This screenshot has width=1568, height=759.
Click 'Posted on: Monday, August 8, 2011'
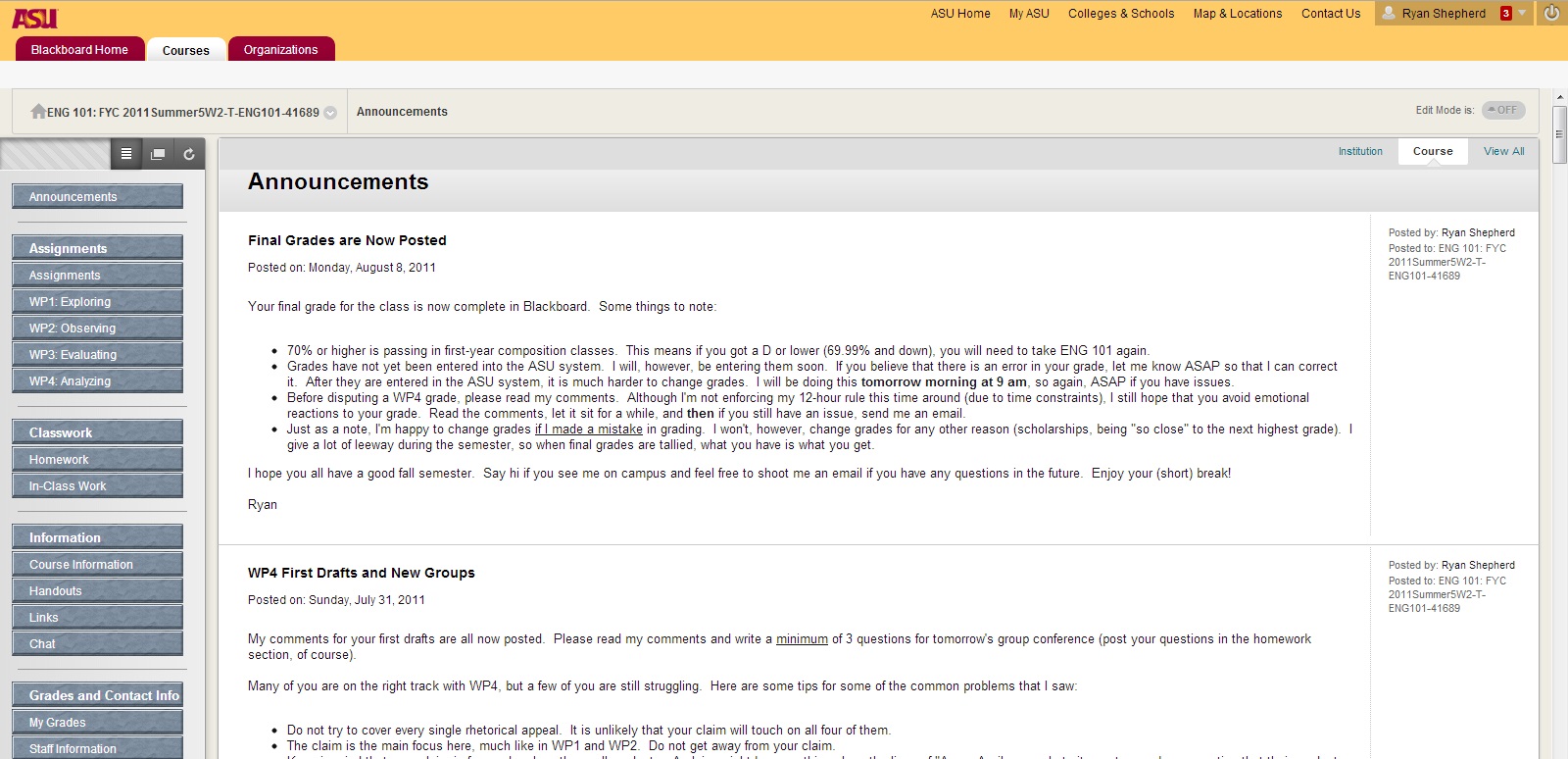[342, 268]
